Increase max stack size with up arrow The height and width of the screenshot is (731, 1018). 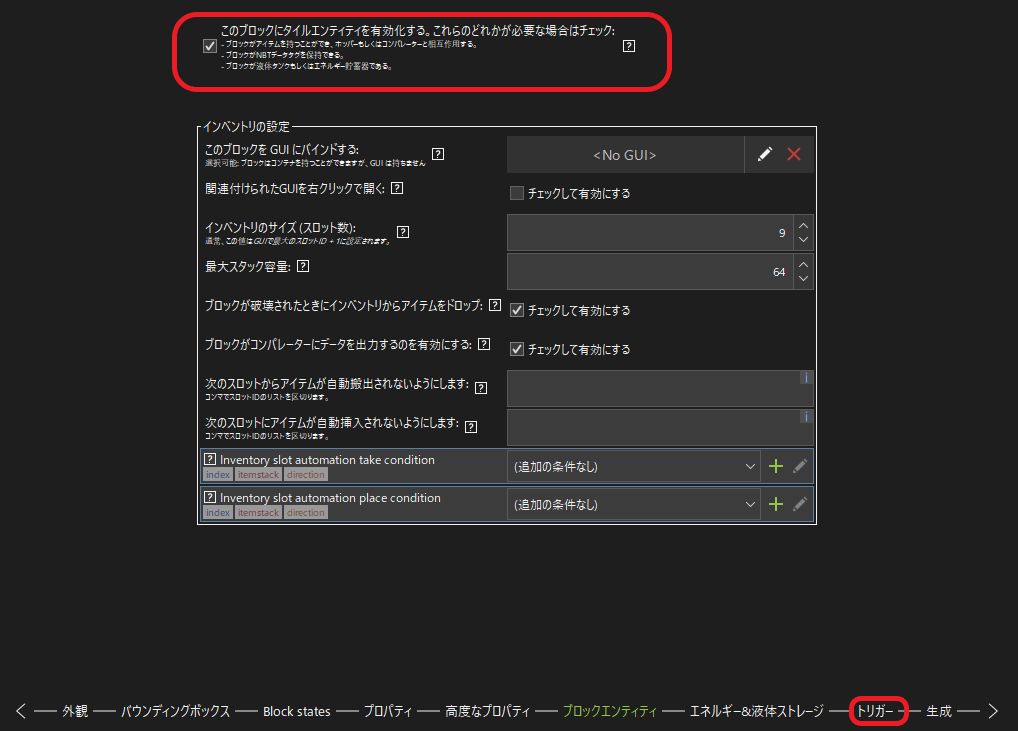click(804, 264)
